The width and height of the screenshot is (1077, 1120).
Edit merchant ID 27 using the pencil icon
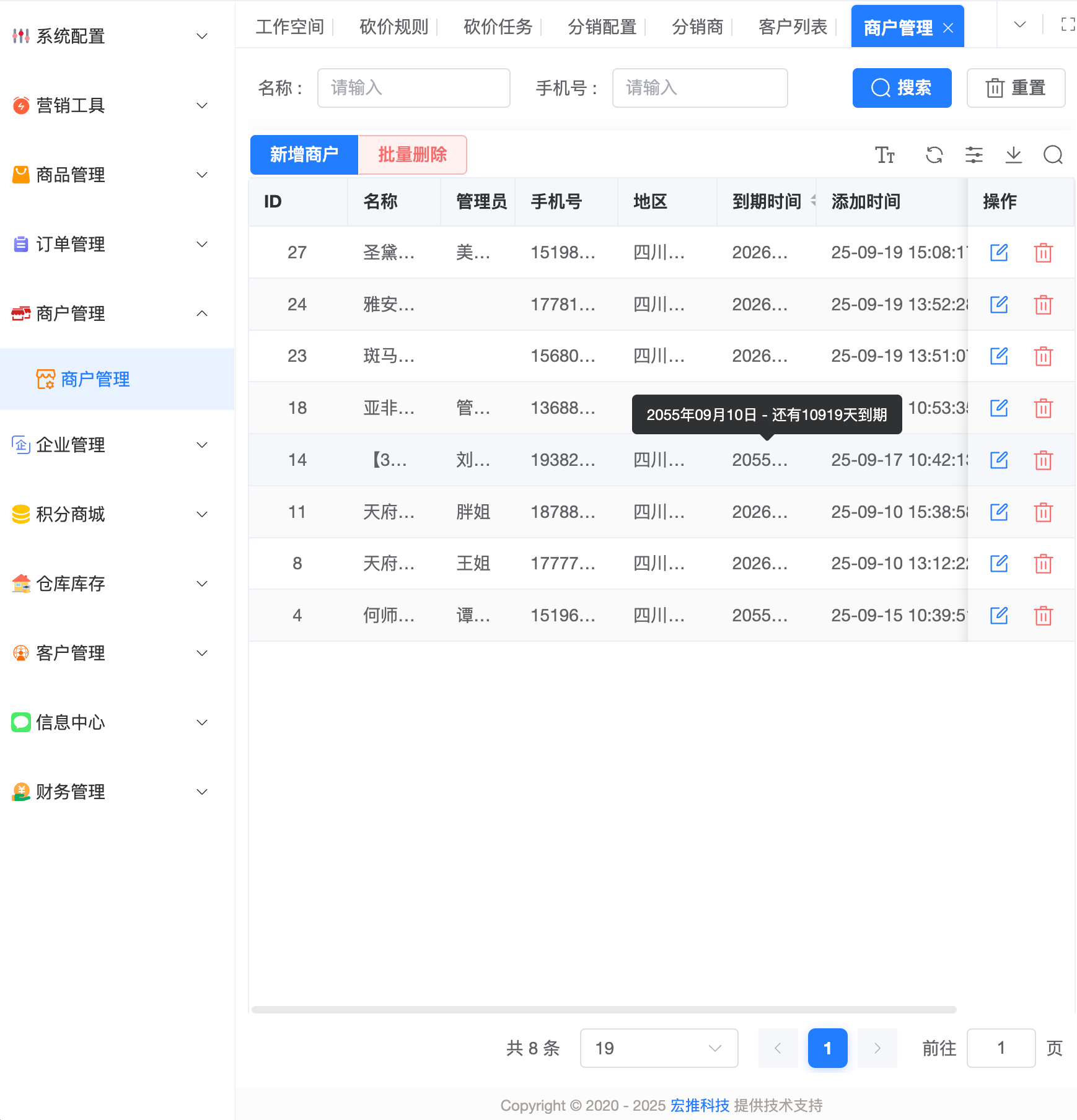[x=998, y=252]
